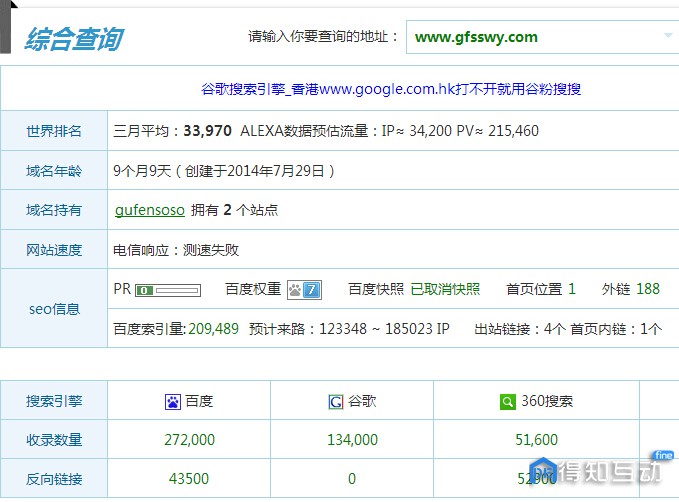Click the 综合查询 page title
Screen dimensions: 679x502
click(74, 39)
